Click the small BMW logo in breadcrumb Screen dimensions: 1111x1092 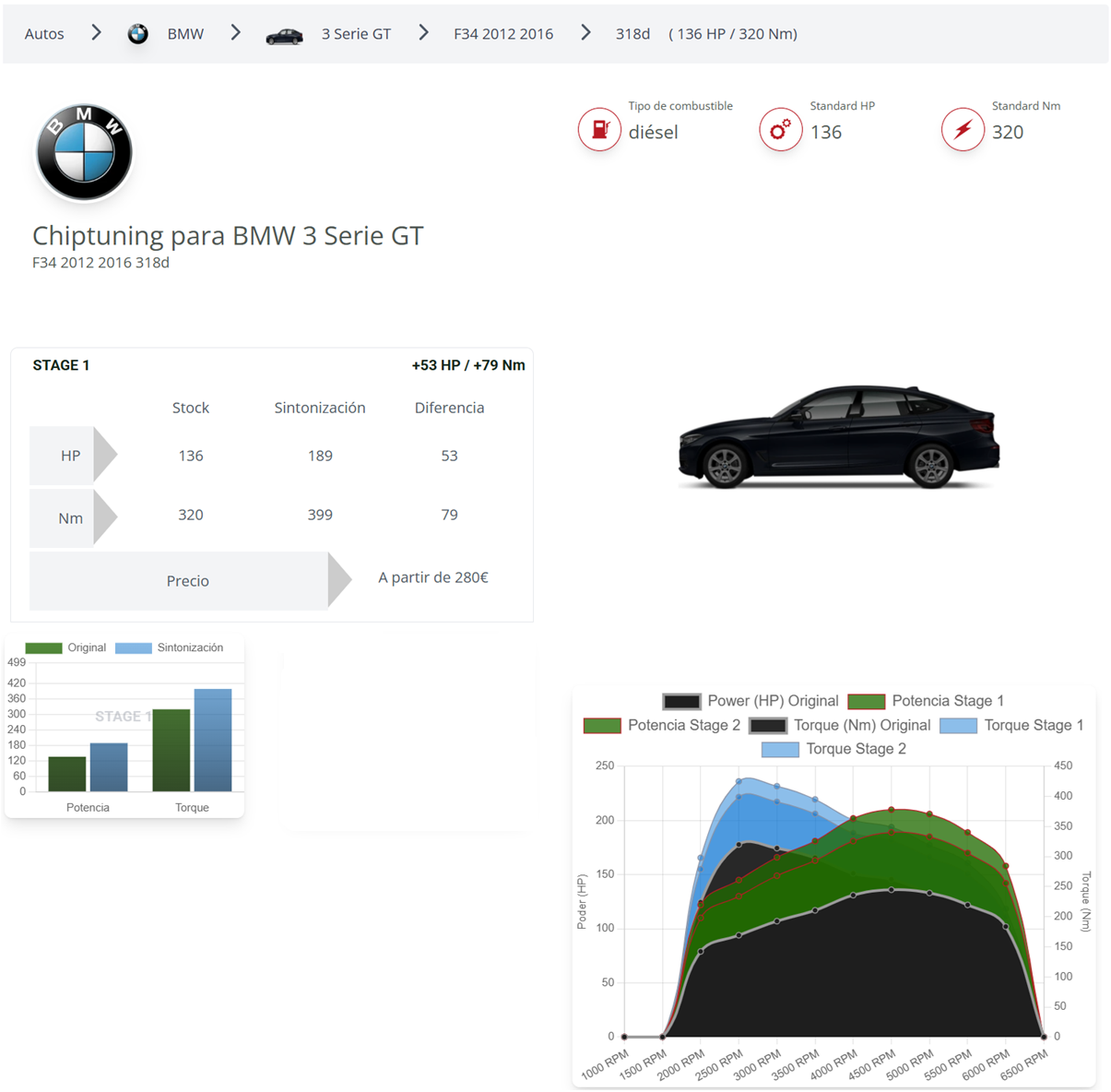pyautogui.click(x=137, y=34)
